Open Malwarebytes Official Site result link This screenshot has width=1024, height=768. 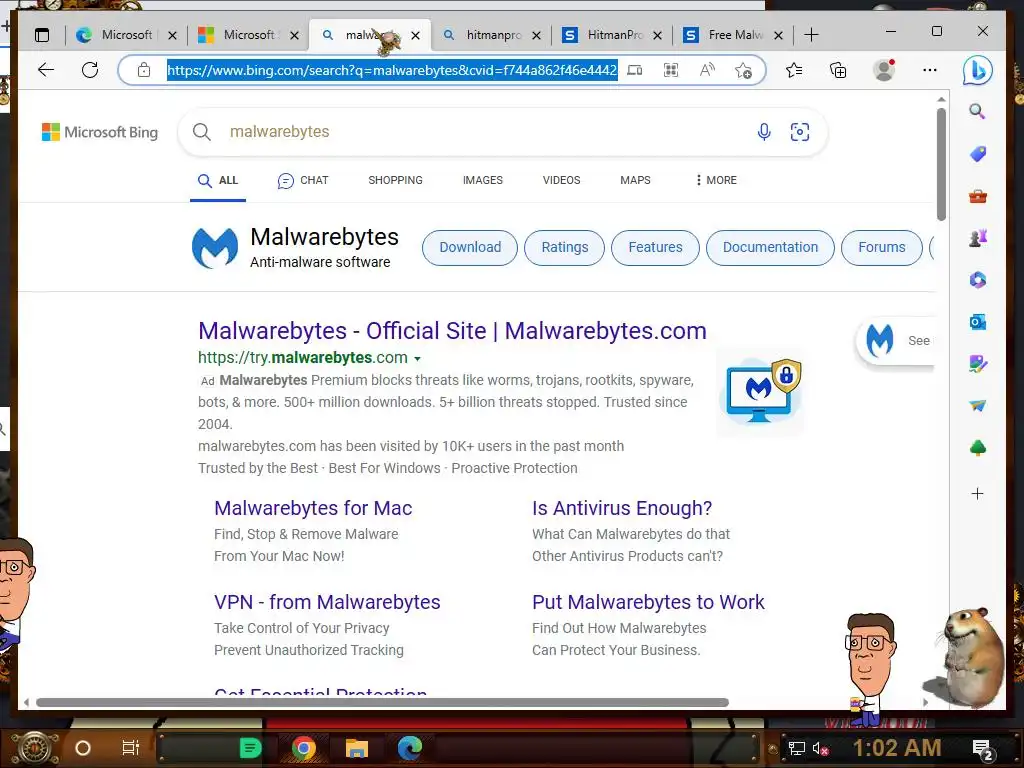click(452, 331)
